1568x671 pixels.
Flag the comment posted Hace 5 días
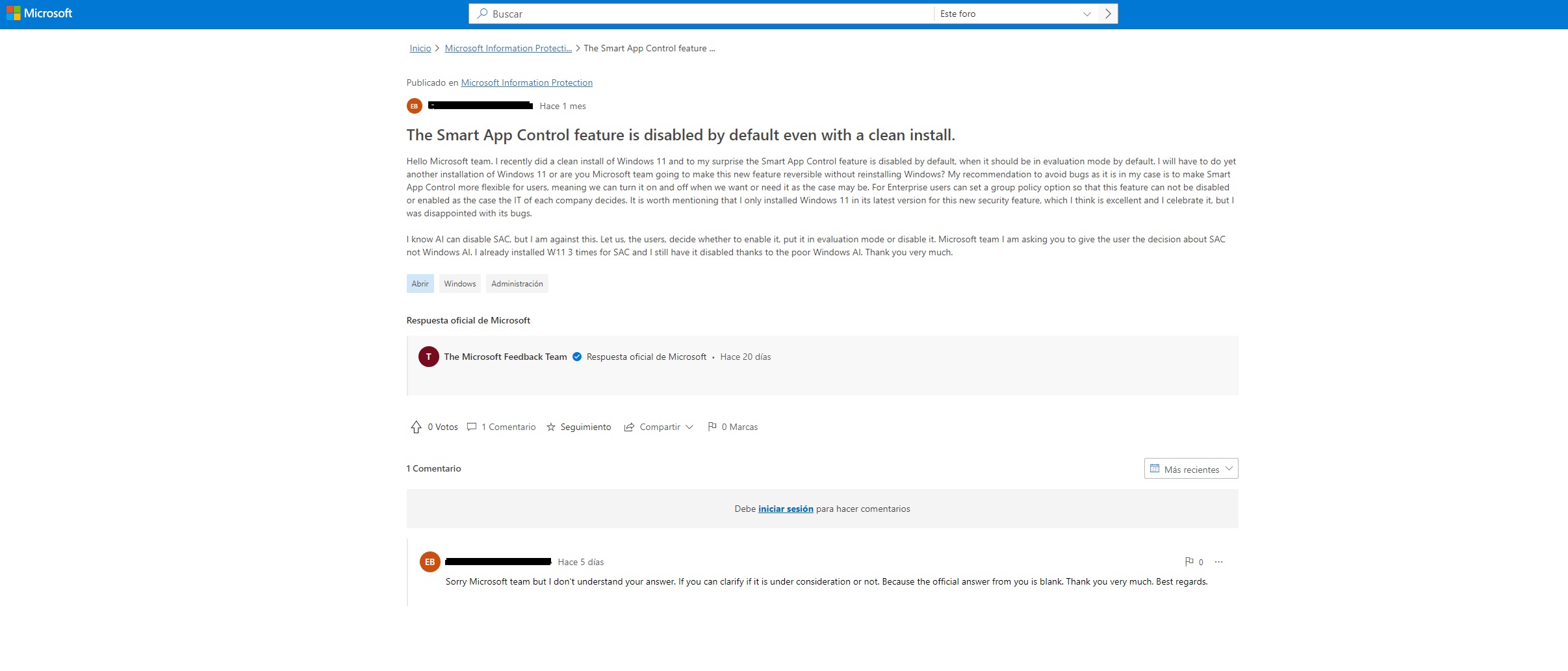[x=1189, y=561]
